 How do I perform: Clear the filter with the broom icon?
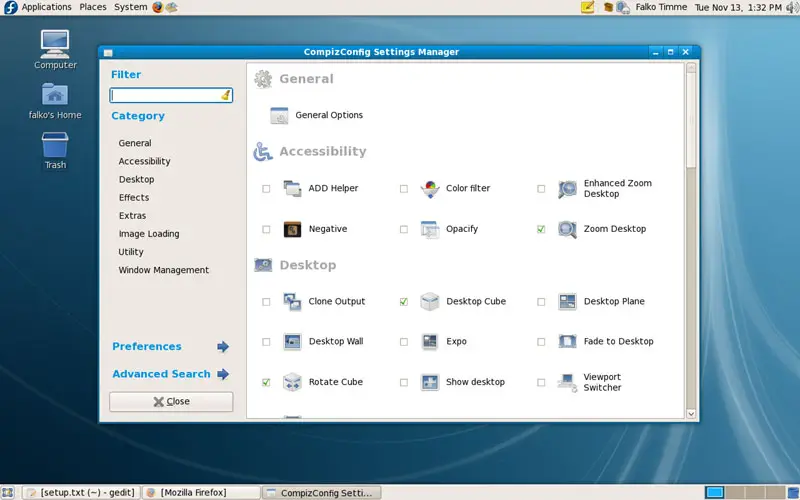coord(226,95)
